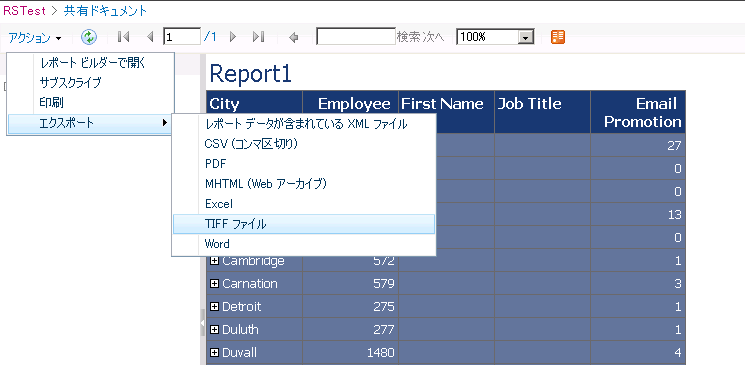The width and height of the screenshot is (745, 365).
Task: Export as TIFF ファイル
Action: pyautogui.click(x=304, y=224)
